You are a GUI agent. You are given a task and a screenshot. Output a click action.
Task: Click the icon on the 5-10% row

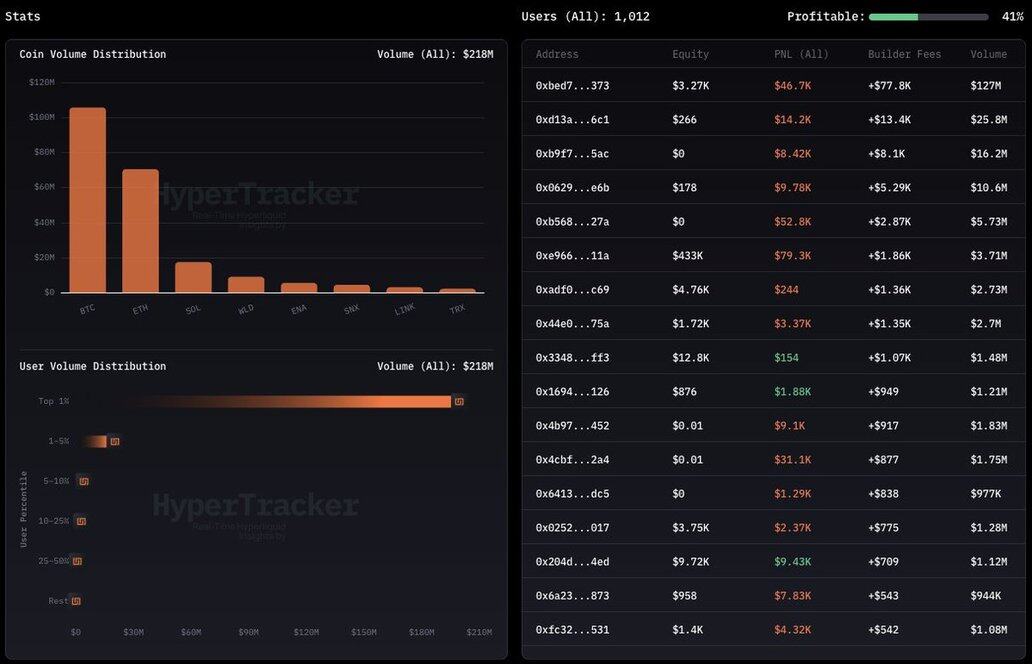[84, 481]
